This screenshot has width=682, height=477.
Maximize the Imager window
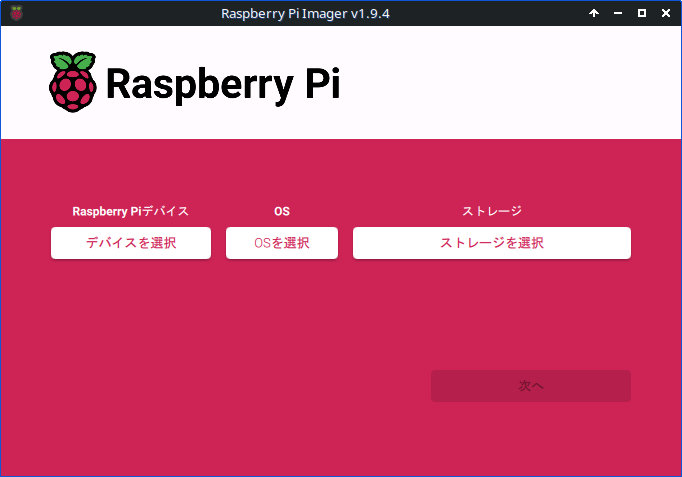tap(642, 13)
